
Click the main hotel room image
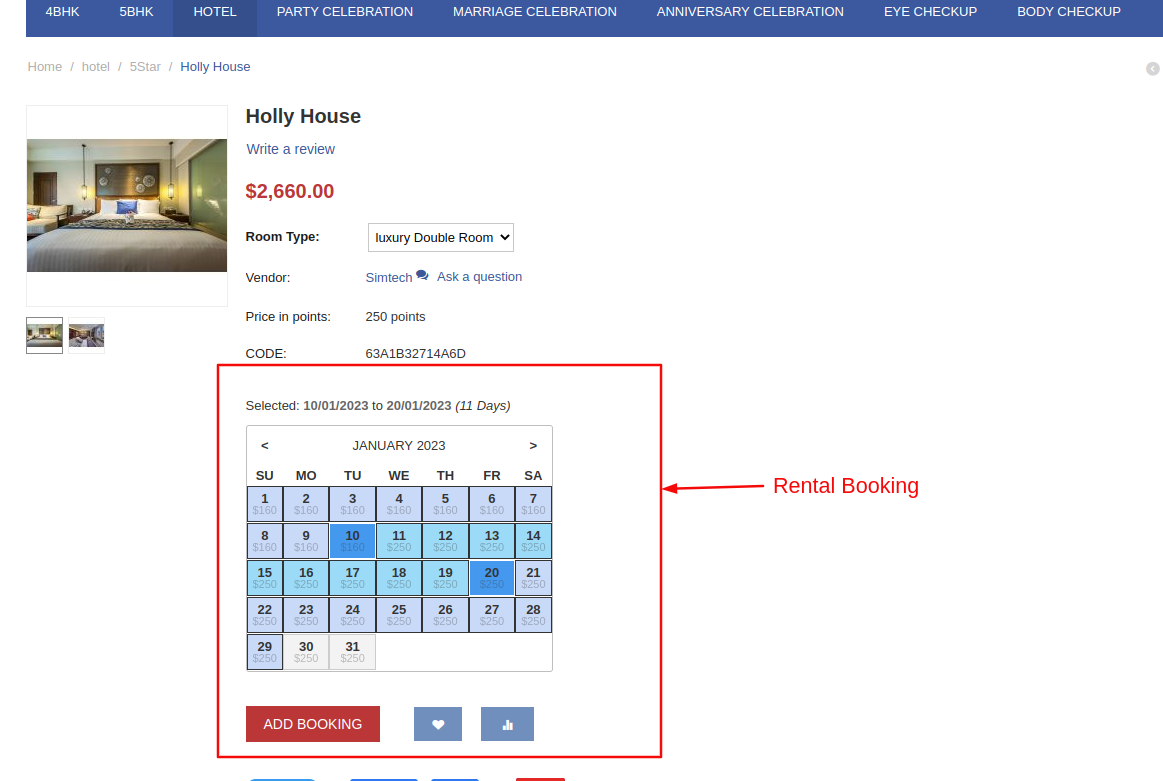(x=127, y=205)
